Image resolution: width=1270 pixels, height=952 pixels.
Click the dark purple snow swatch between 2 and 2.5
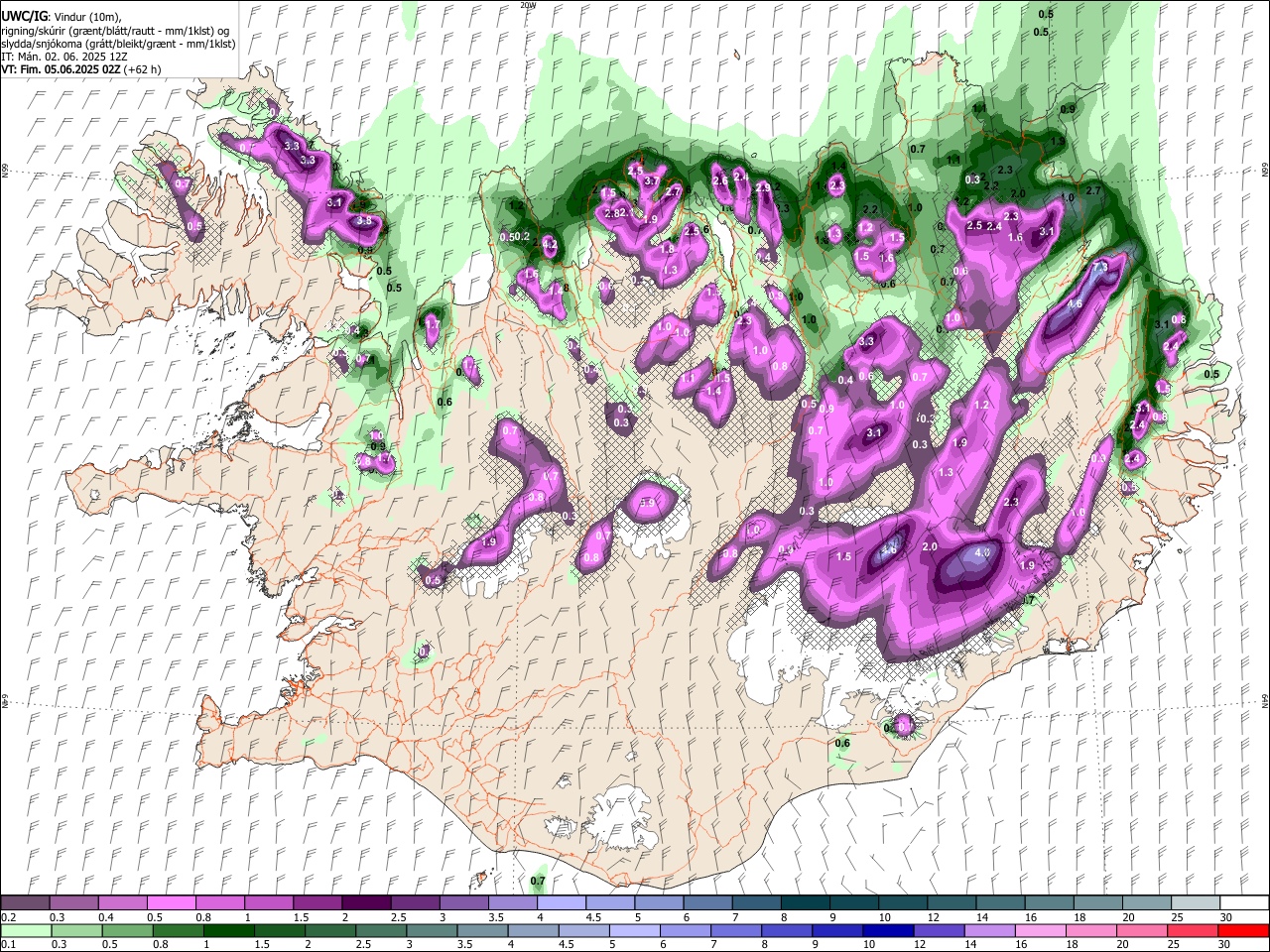(x=367, y=903)
